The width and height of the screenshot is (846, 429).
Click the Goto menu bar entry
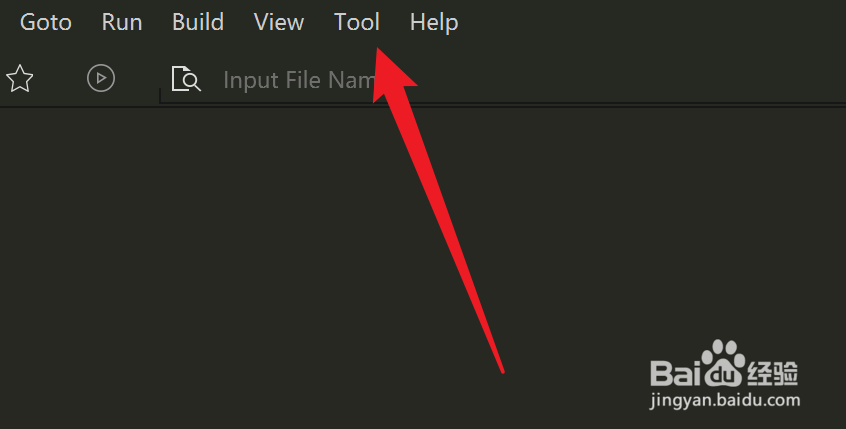[46, 22]
